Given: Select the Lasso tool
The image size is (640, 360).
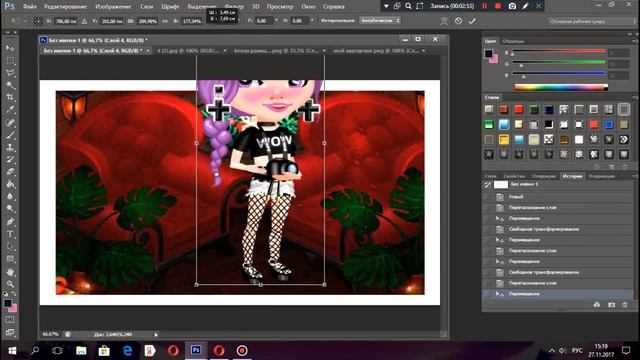Looking at the screenshot, I should [x=10, y=73].
